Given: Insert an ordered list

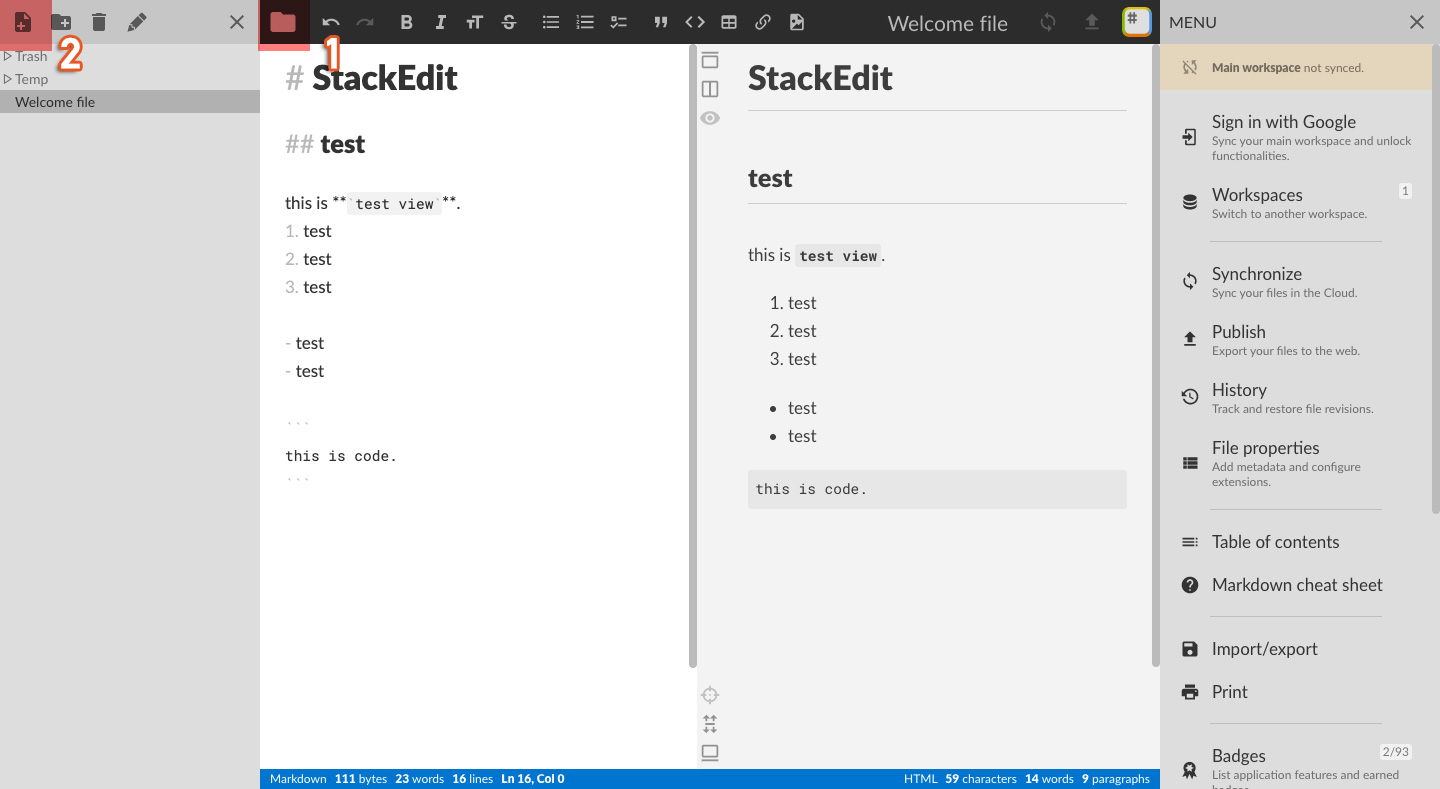Looking at the screenshot, I should 585,22.
